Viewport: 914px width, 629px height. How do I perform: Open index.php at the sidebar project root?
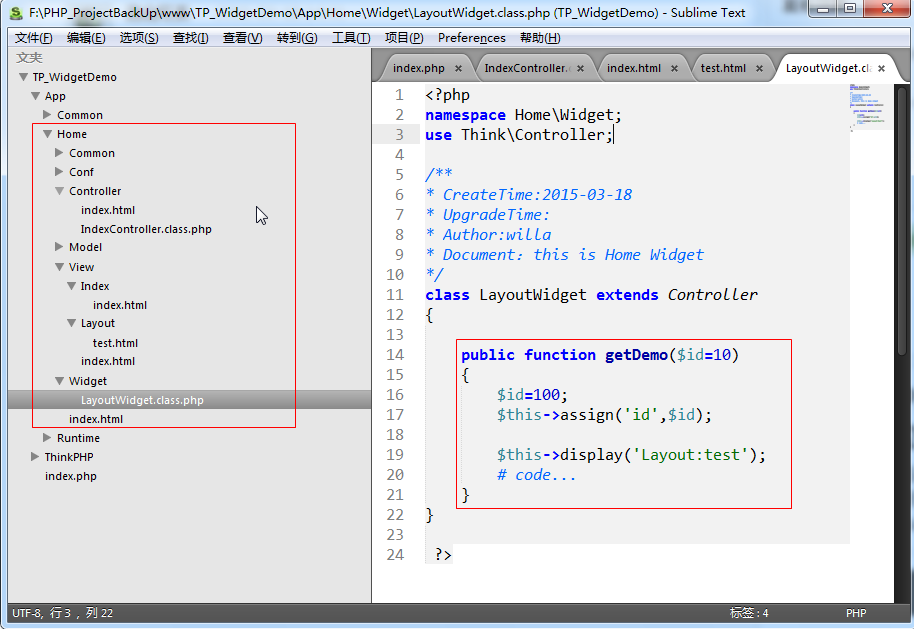[71, 476]
